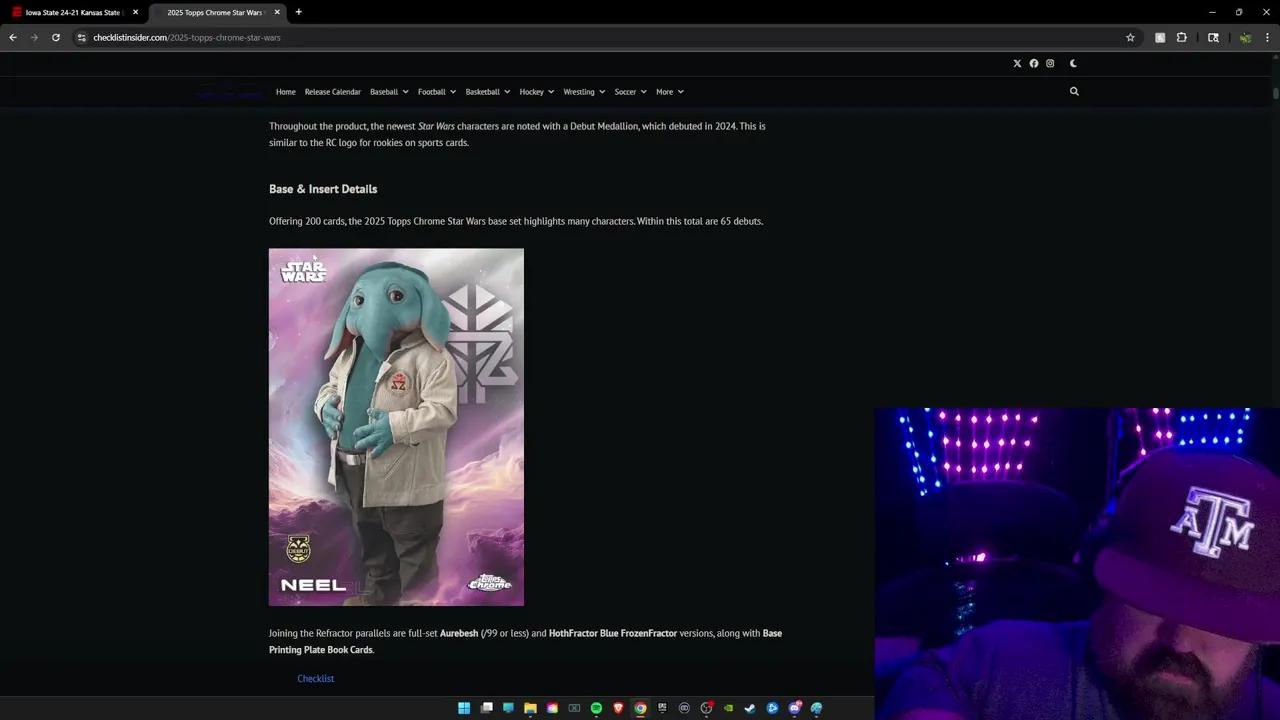Close the Iowa State 24-21 Kansas State tab
Image resolution: width=1280 pixels, height=720 pixels.
[135, 12]
